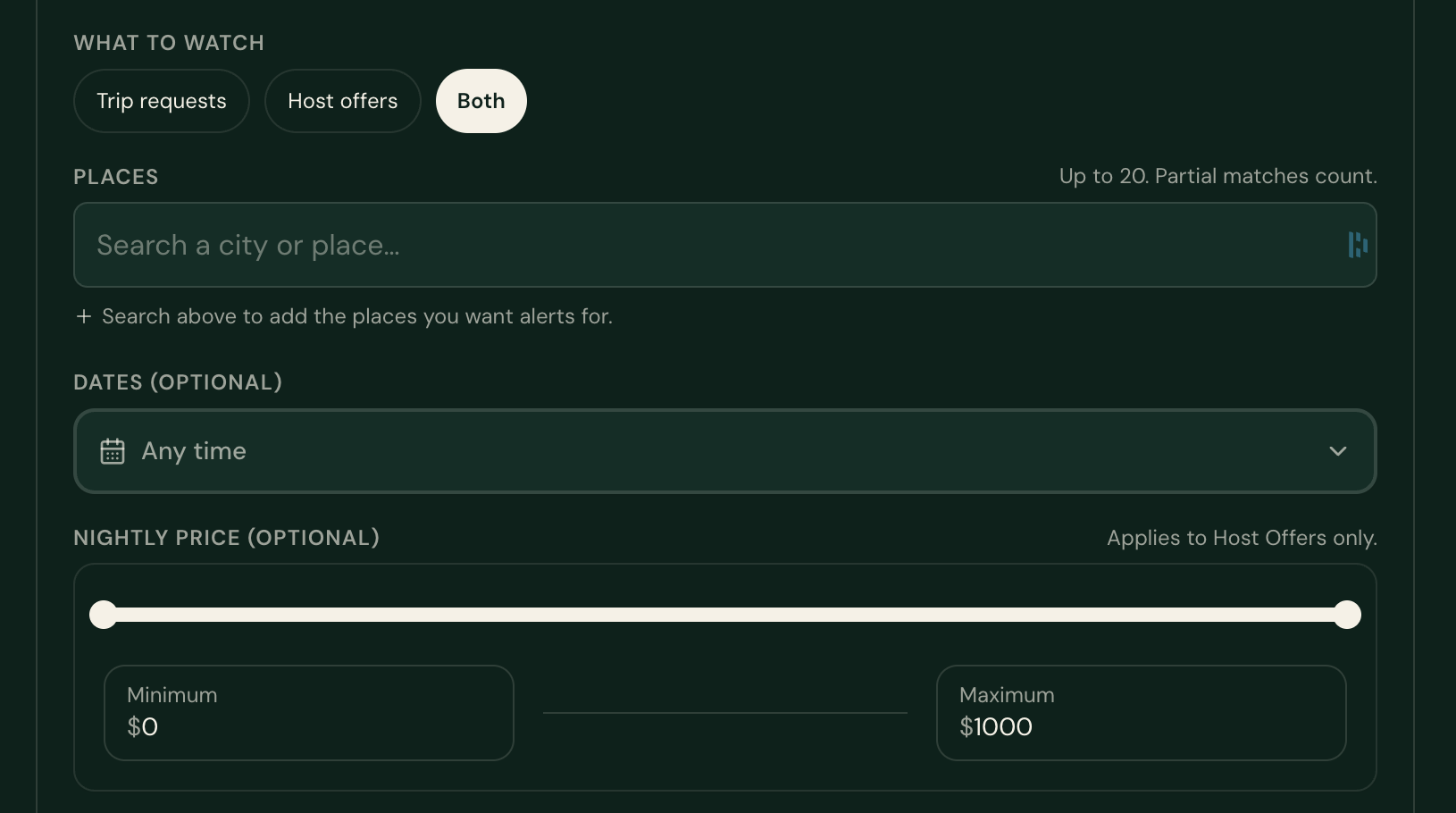This screenshot has width=1456, height=813.
Task: Click the middle of the nightly price track
Action: click(x=725, y=615)
